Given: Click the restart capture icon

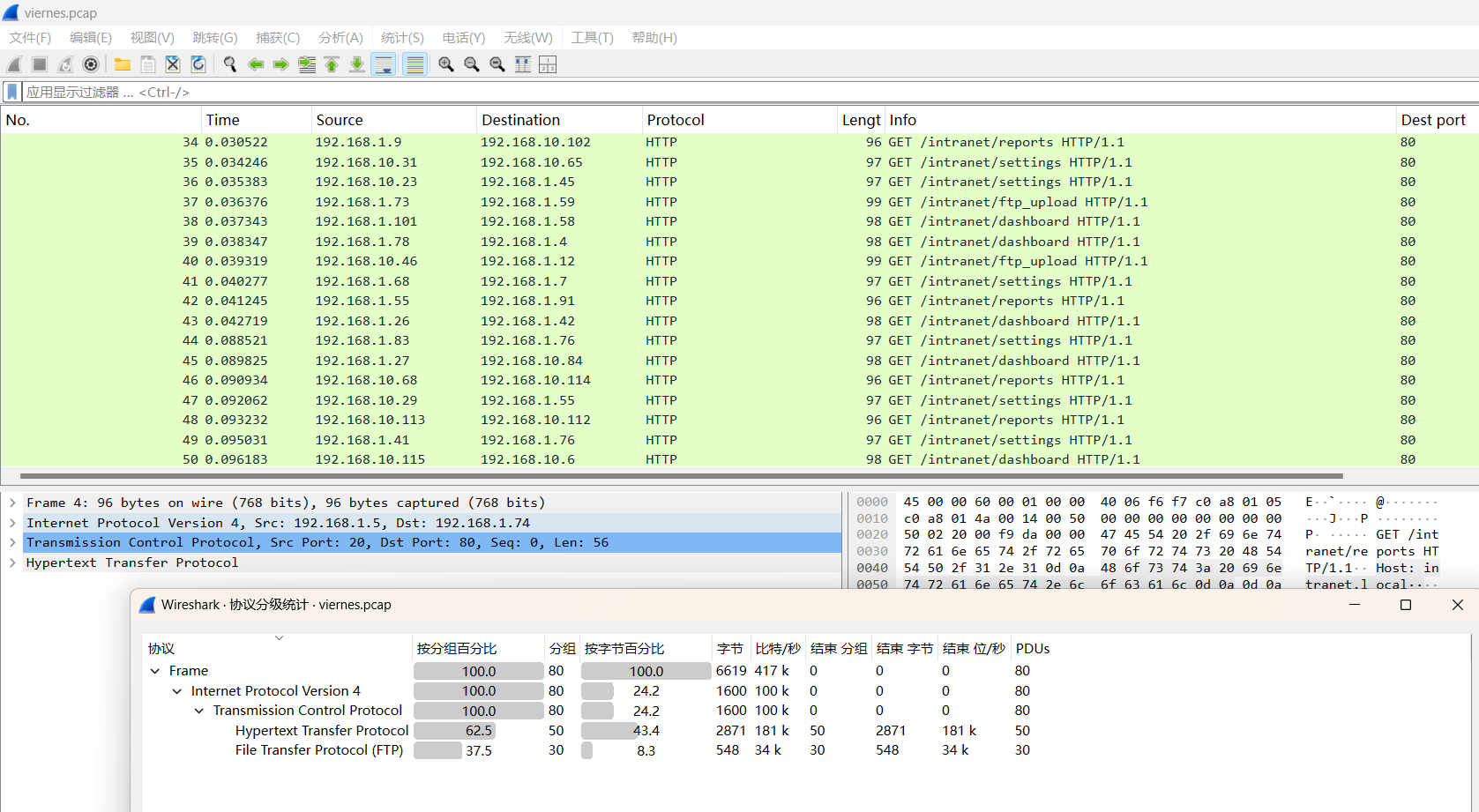Looking at the screenshot, I should [x=65, y=64].
